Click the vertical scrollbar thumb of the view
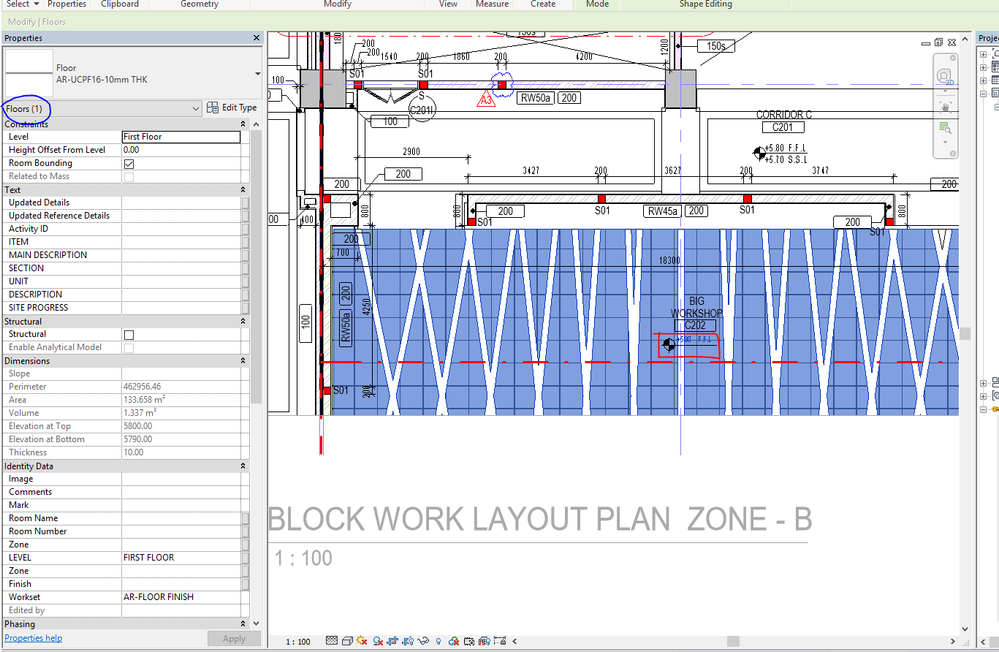 965,333
